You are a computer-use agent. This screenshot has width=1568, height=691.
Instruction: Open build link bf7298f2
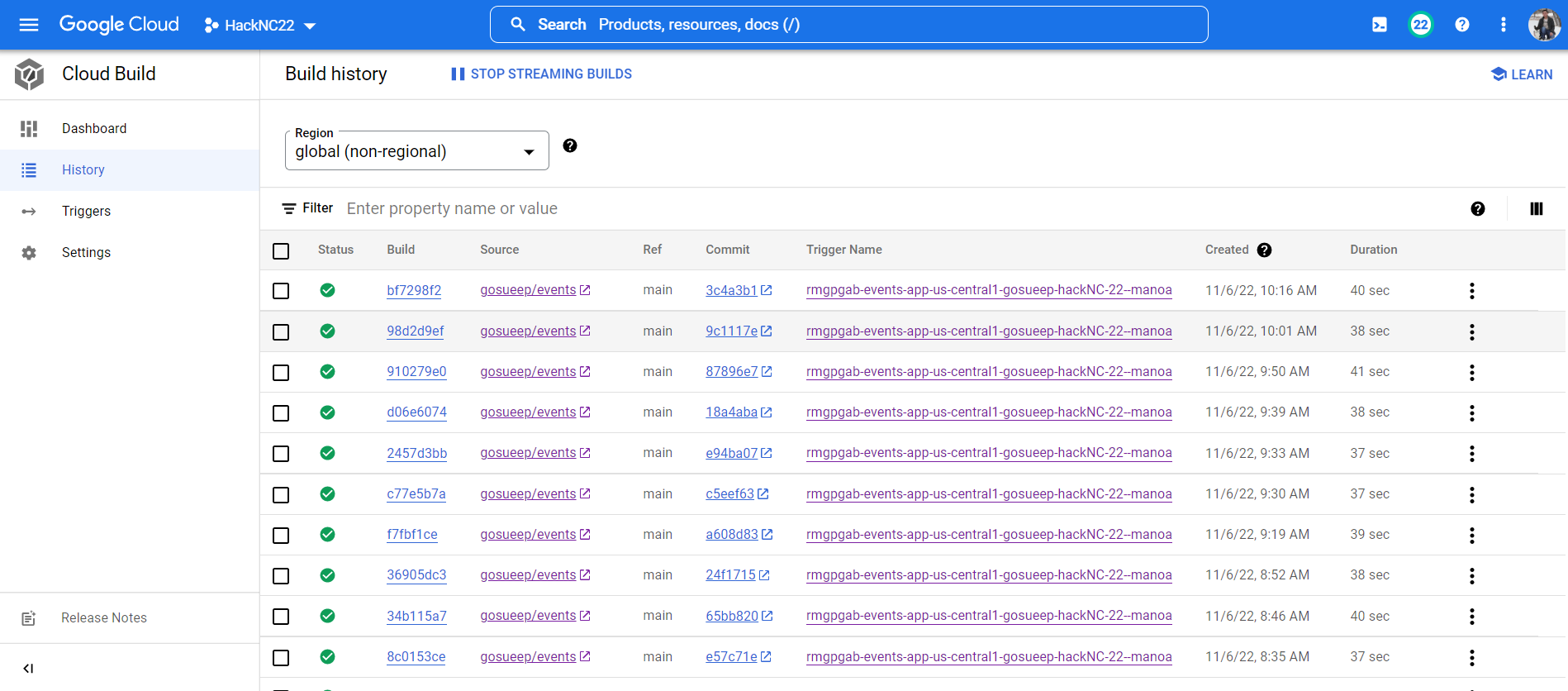[414, 291]
